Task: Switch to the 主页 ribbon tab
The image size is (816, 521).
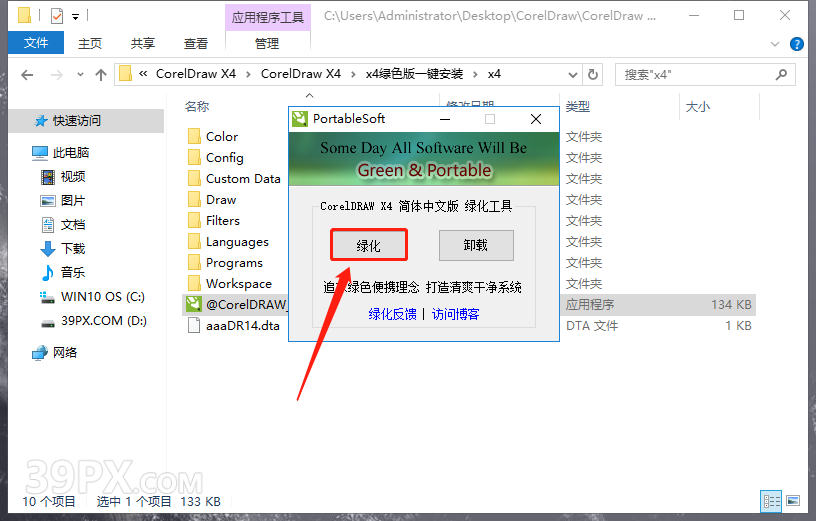Action: [90, 43]
